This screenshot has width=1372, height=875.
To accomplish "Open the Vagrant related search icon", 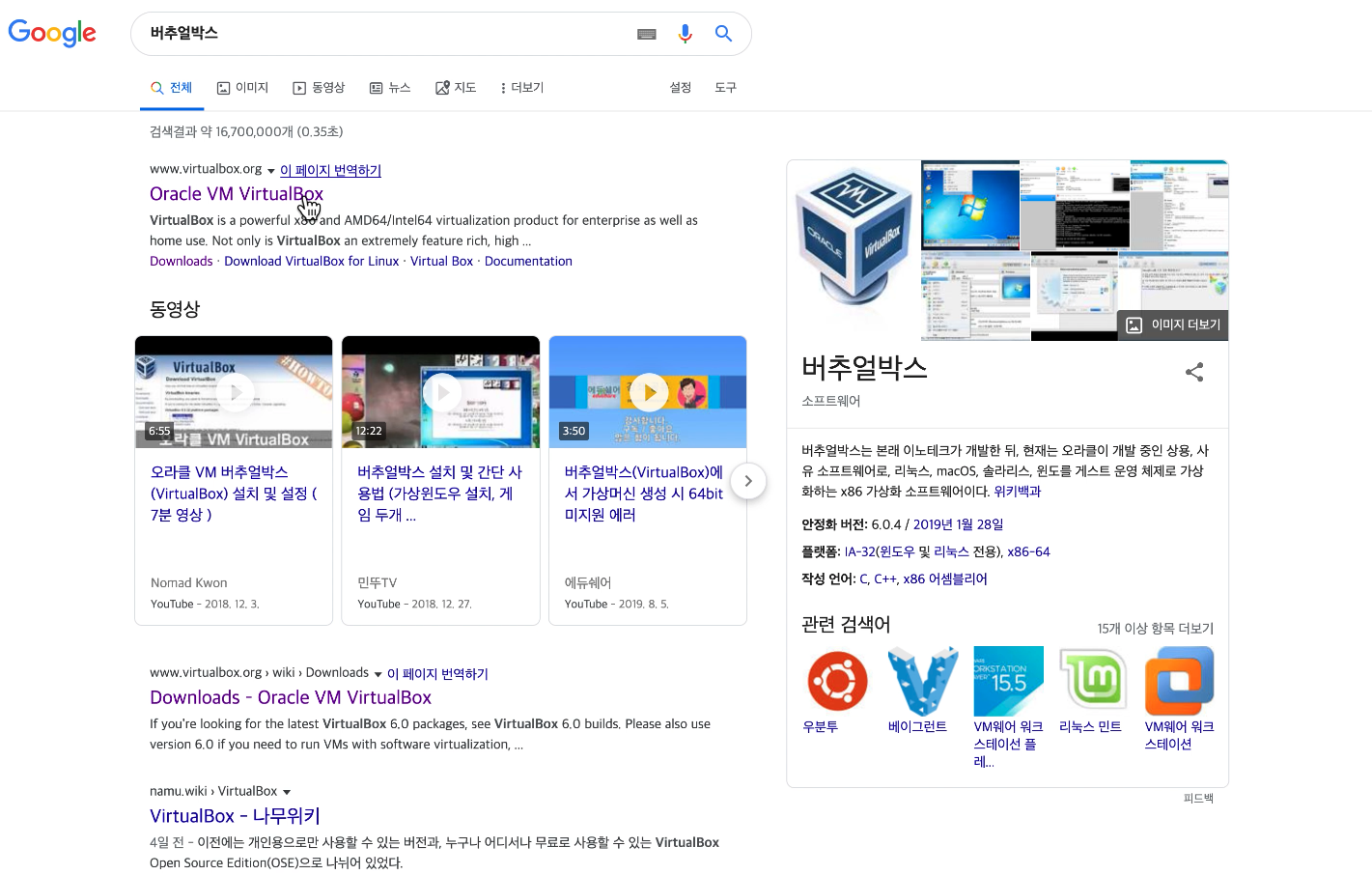I will (923, 681).
